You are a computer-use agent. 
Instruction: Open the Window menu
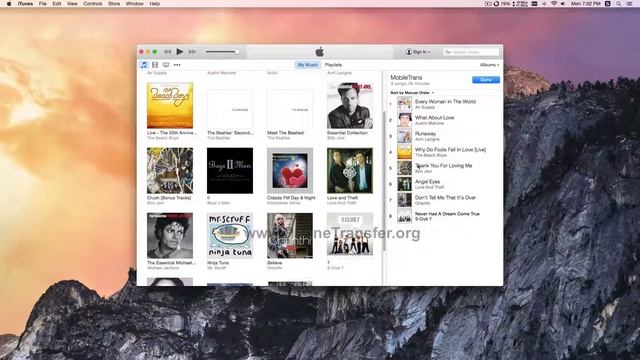click(x=135, y=4)
